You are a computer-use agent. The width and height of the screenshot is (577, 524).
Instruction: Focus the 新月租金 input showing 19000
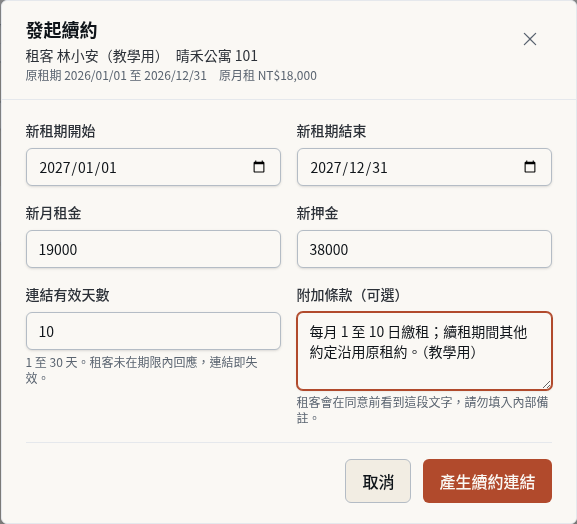click(x=153, y=249)
